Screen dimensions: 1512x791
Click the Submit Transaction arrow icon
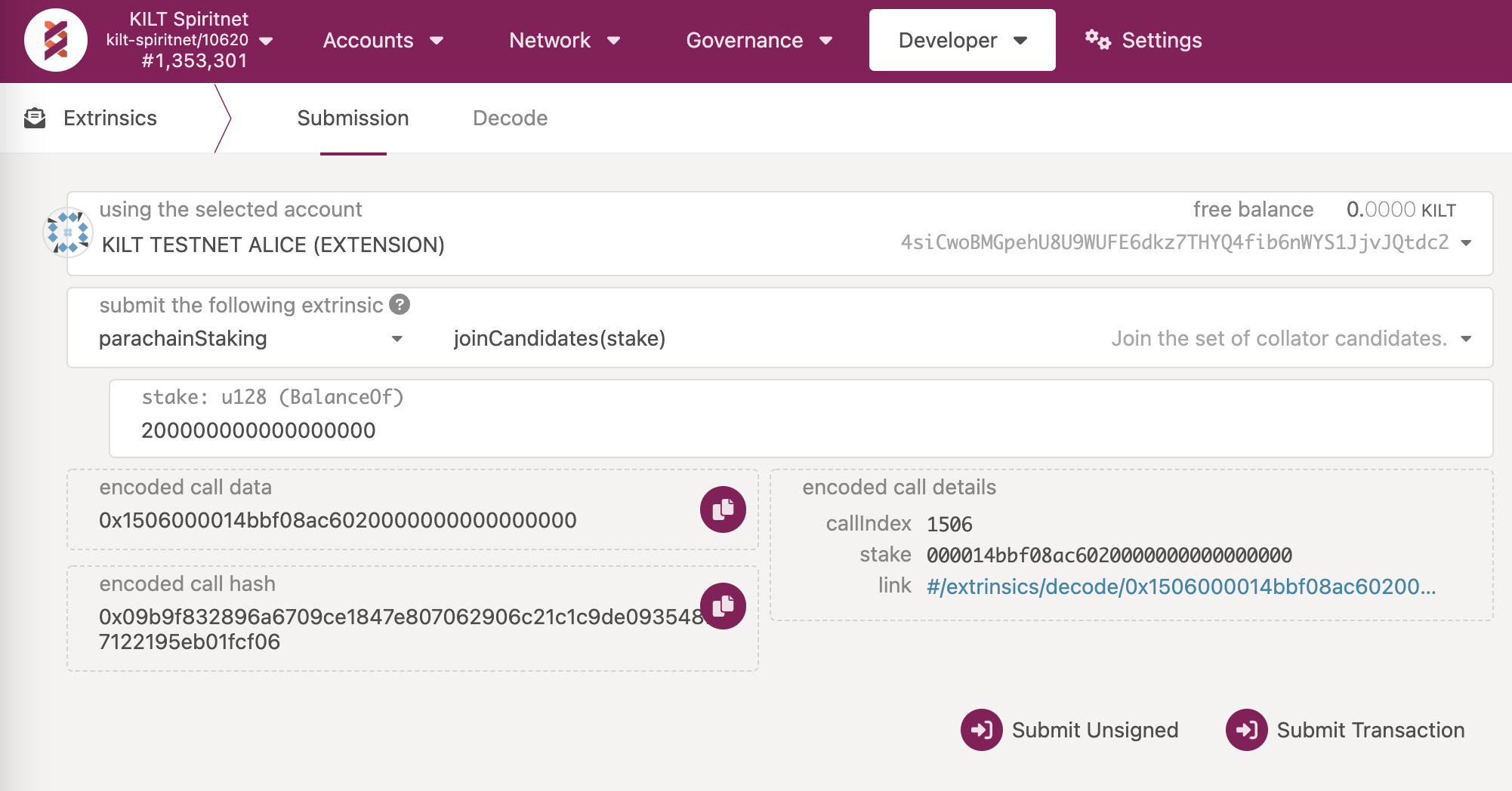click(x=1246, y=730)
